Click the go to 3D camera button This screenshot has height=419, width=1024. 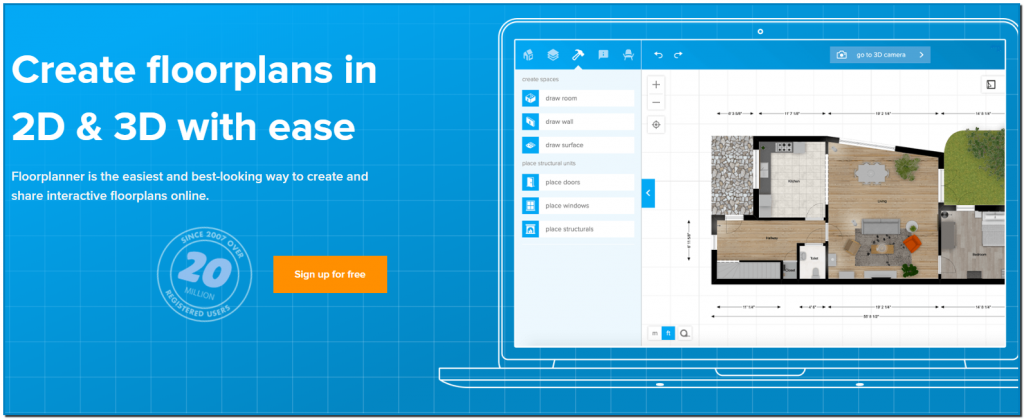[879, 54]
